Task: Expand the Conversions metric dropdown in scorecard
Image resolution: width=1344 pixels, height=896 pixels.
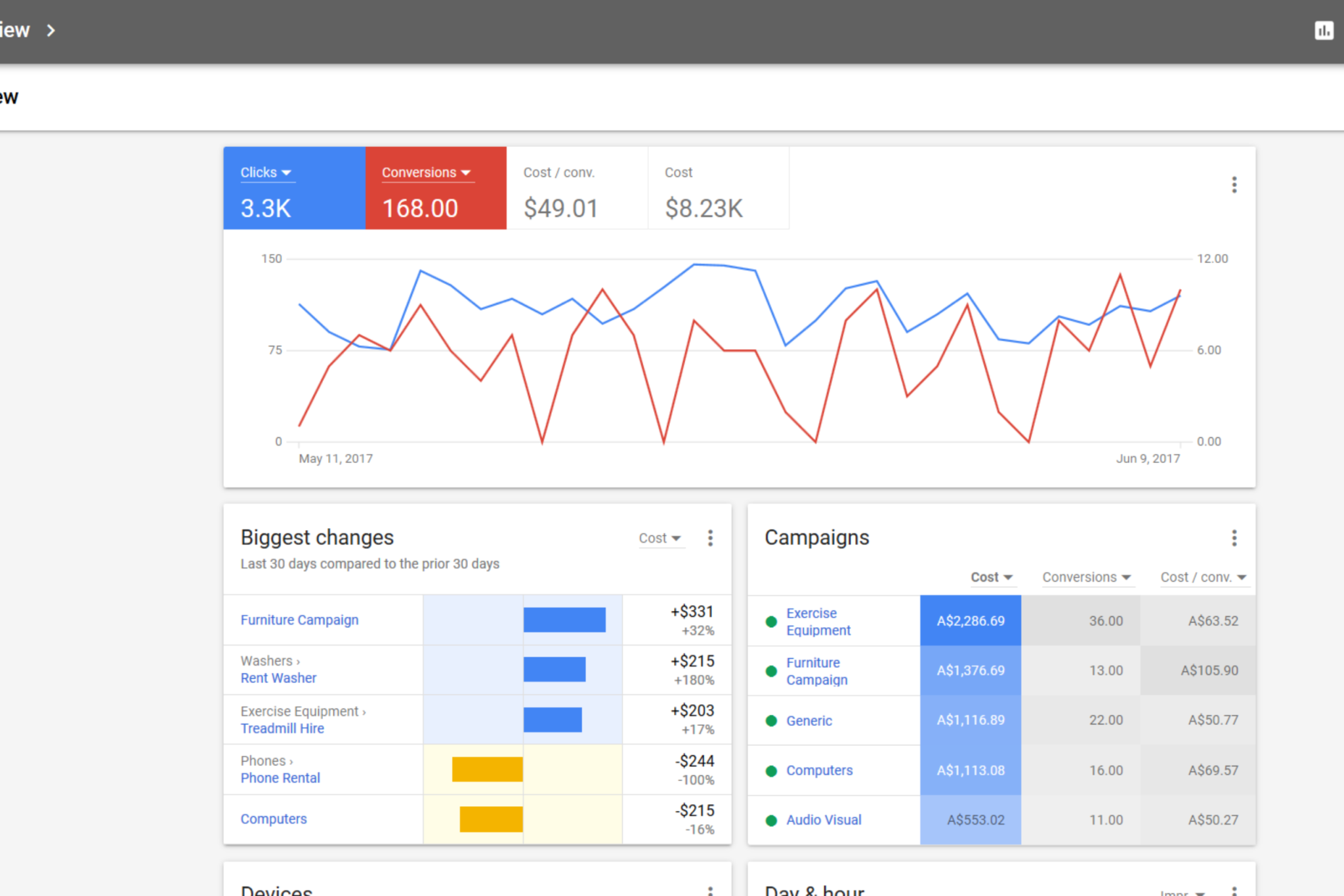Action: coord(427,173)
